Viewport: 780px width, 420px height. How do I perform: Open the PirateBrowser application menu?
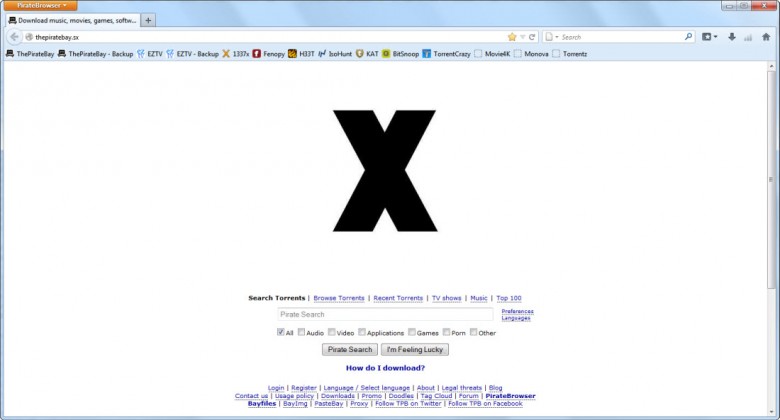click(40, 5)
